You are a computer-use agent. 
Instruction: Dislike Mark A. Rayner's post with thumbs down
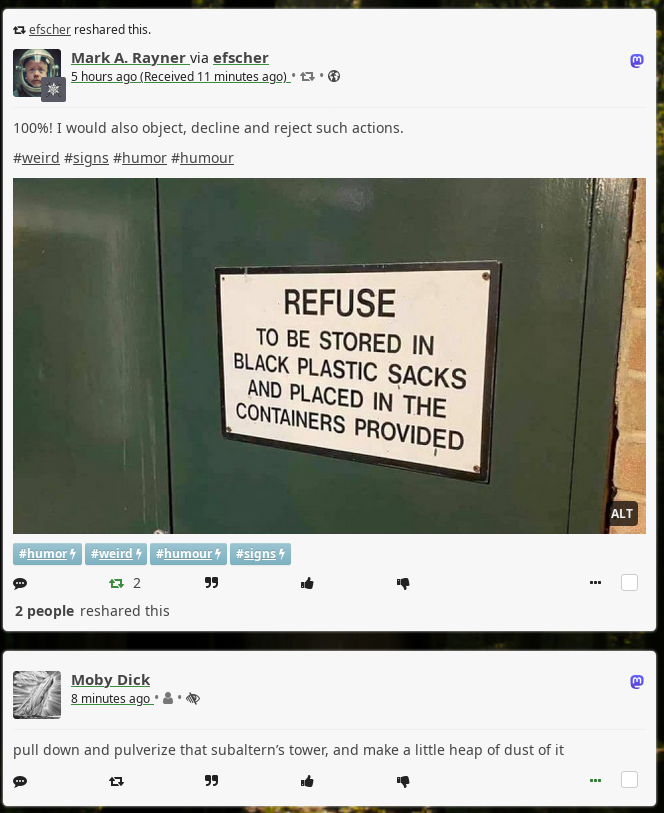403,584
